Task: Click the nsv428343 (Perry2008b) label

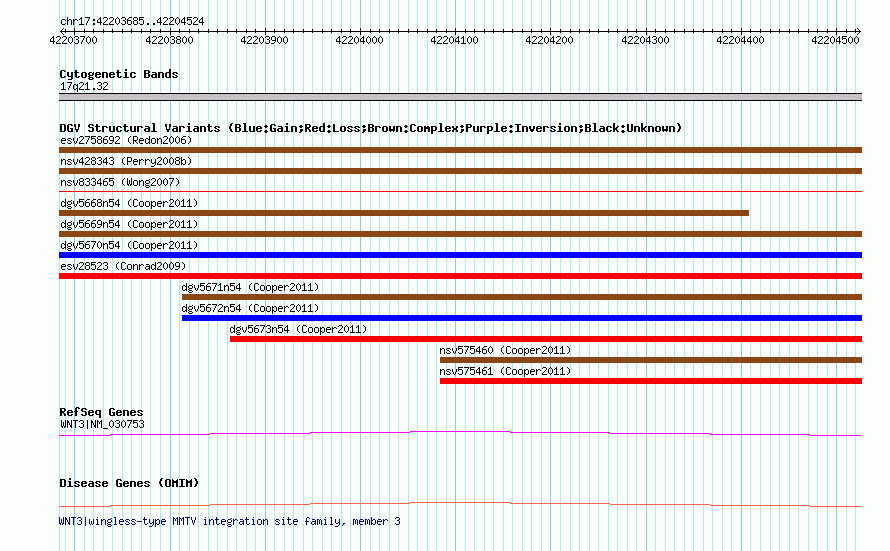Action: [x=126, y=161]
